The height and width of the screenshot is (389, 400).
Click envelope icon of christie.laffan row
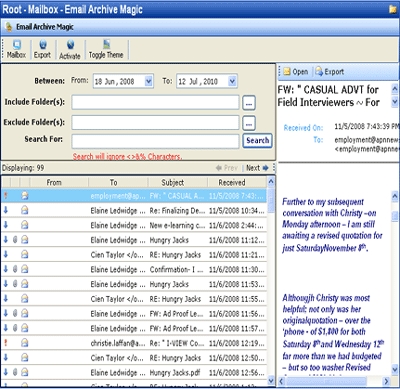click(x=25, y=342)
